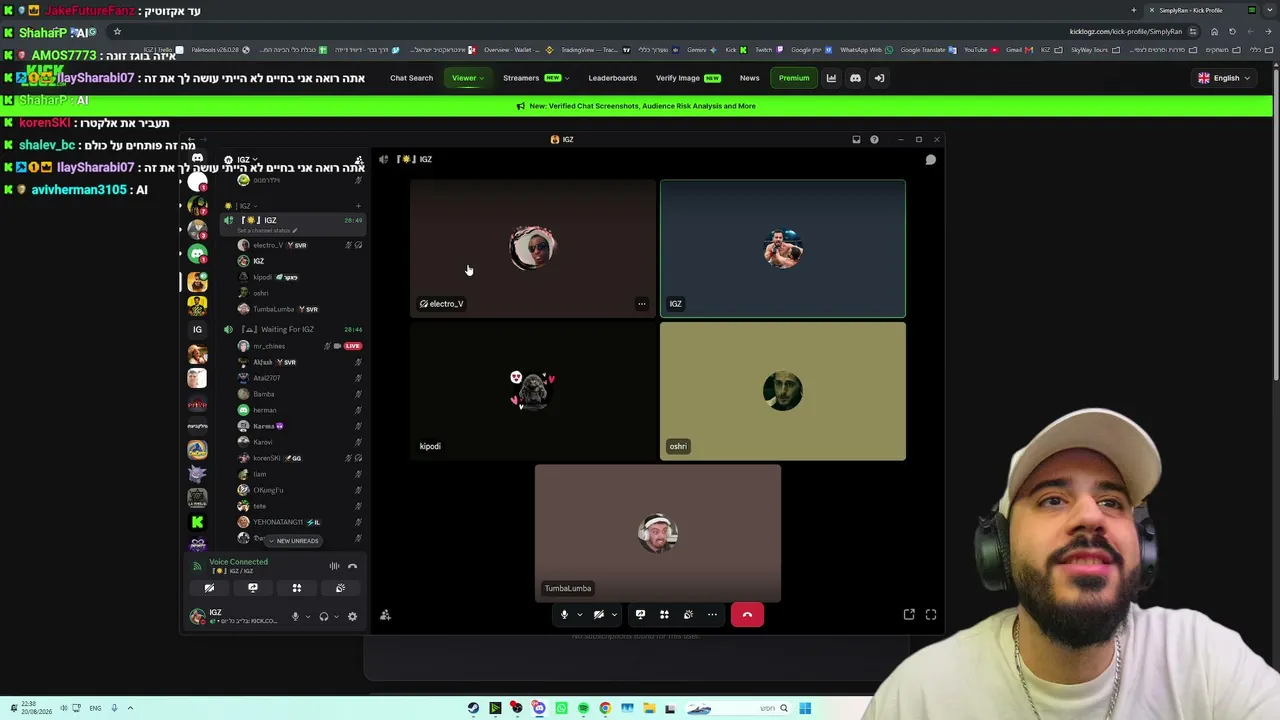Toggle headphone deafen in user panel
1280x720 pixels.
(x=324, y=617)
